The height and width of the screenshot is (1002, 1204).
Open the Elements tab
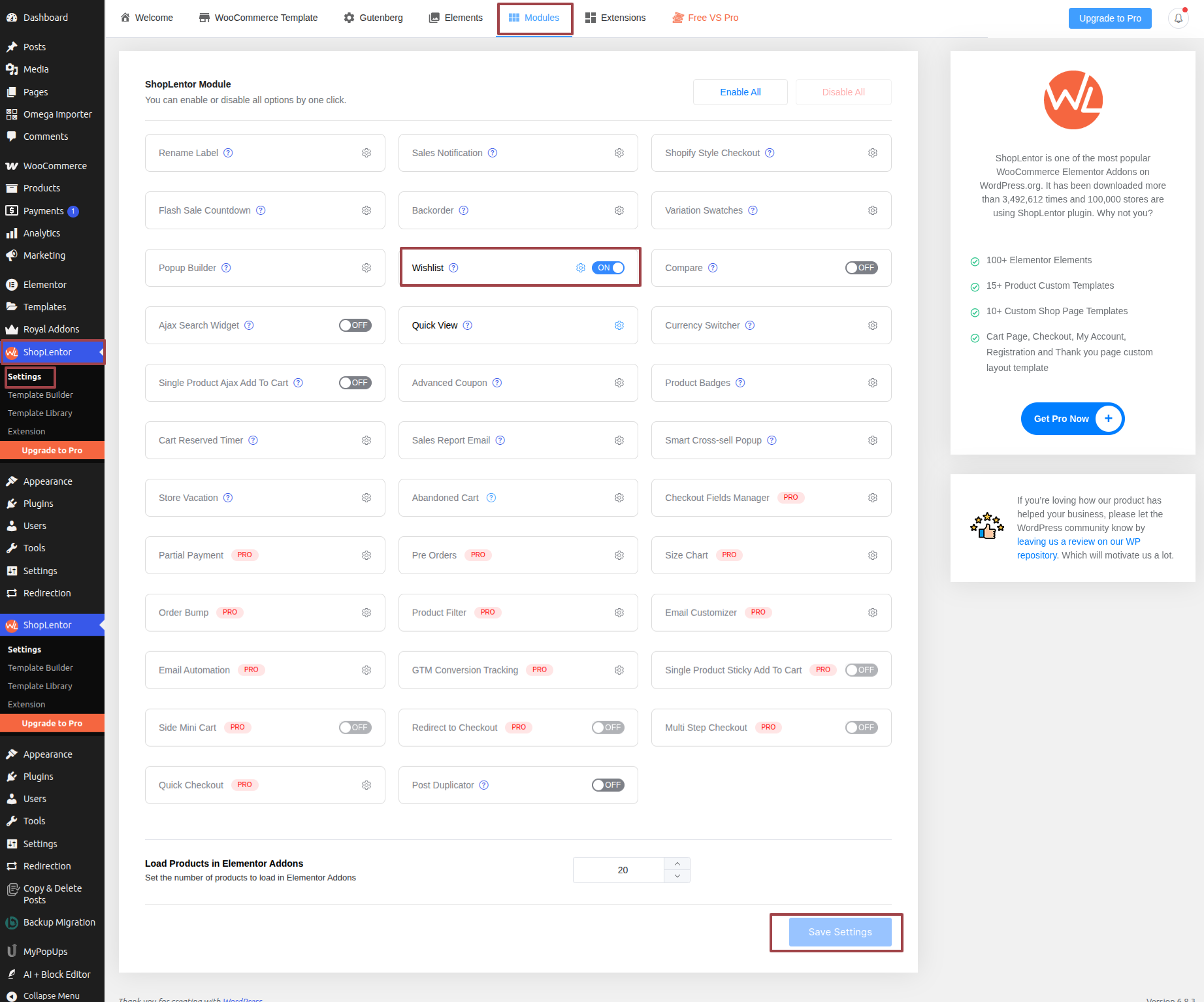point(456,18)
